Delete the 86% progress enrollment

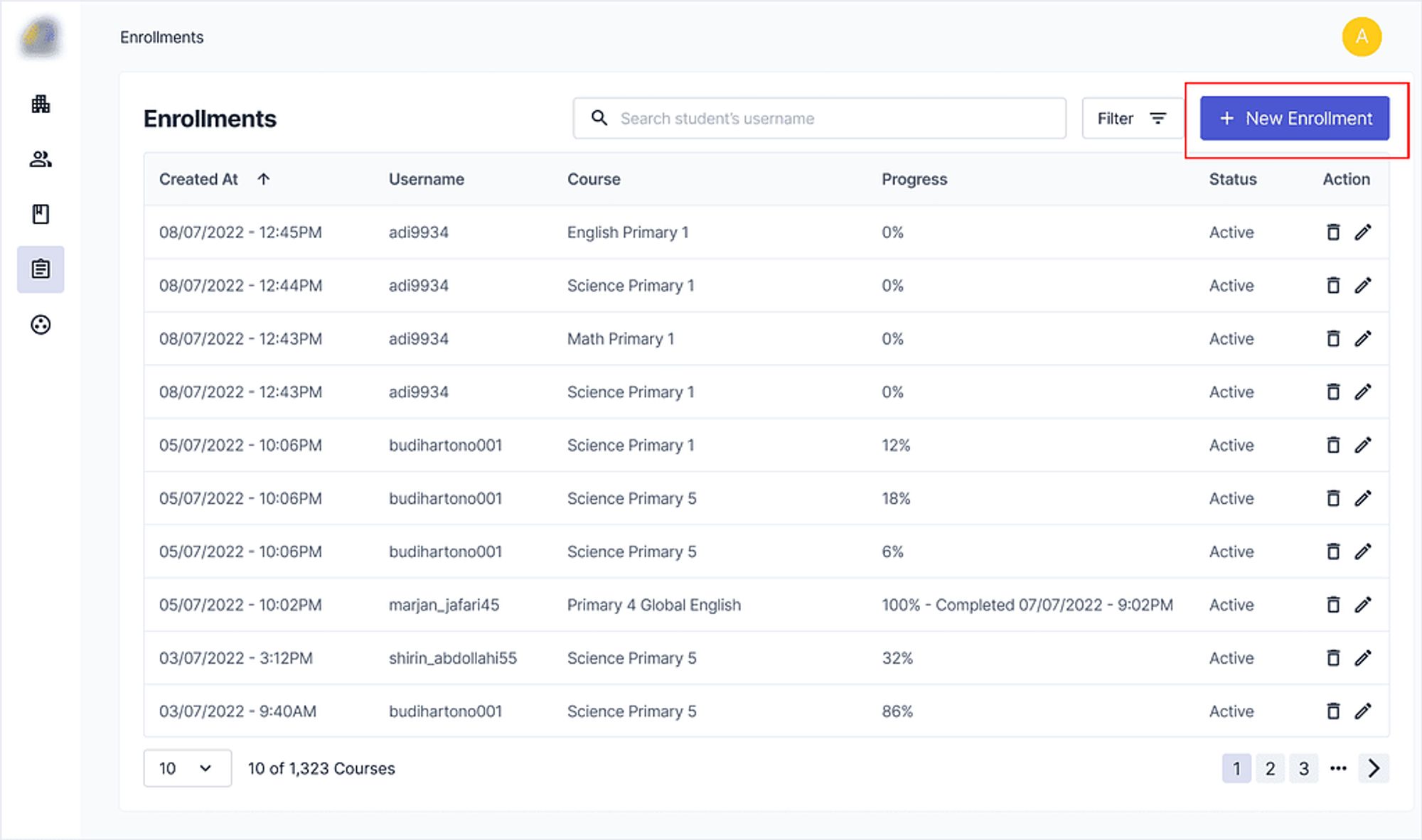pyautogui.click(x=1333, y=711)
